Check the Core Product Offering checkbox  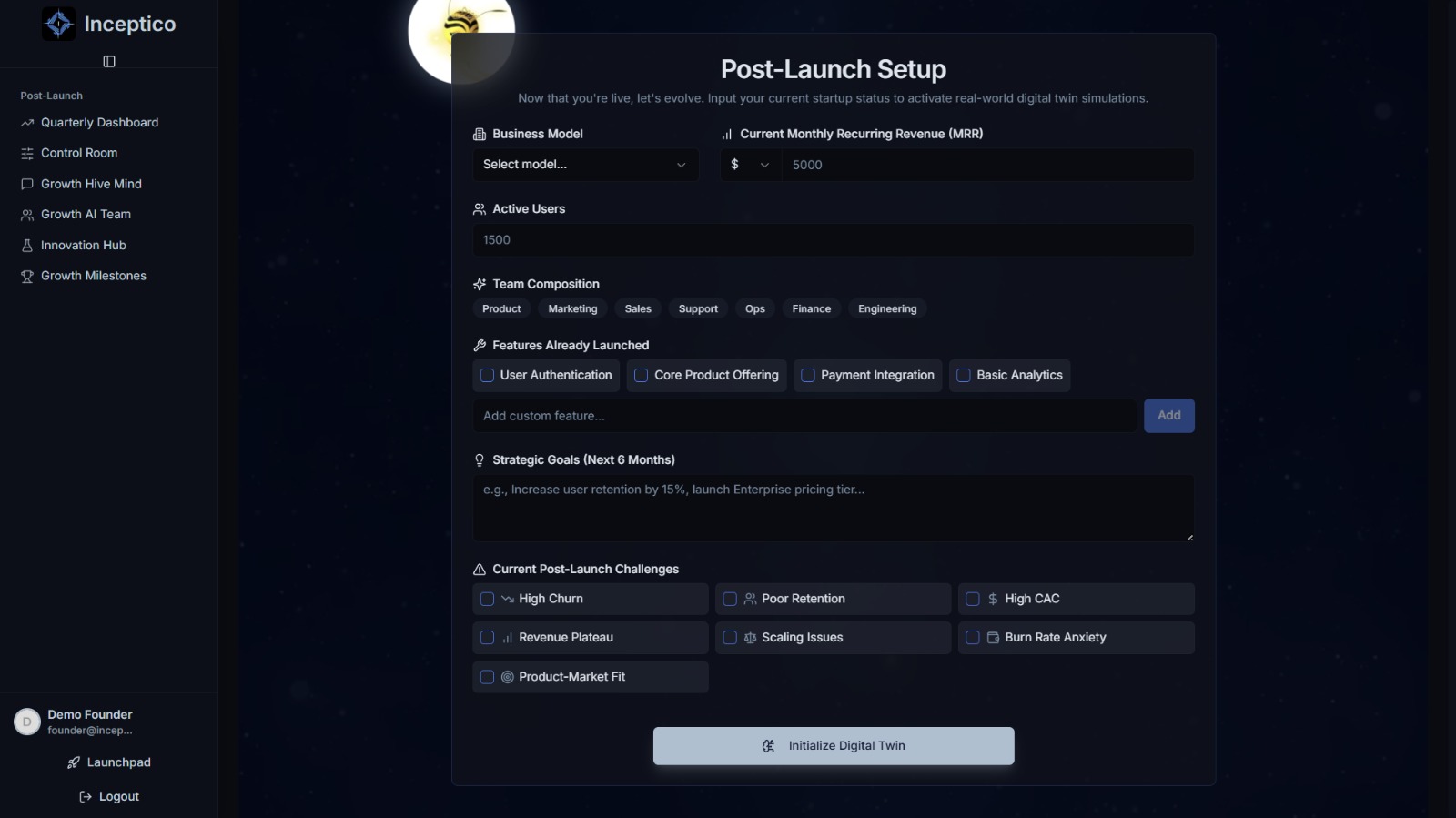(642, 375)
